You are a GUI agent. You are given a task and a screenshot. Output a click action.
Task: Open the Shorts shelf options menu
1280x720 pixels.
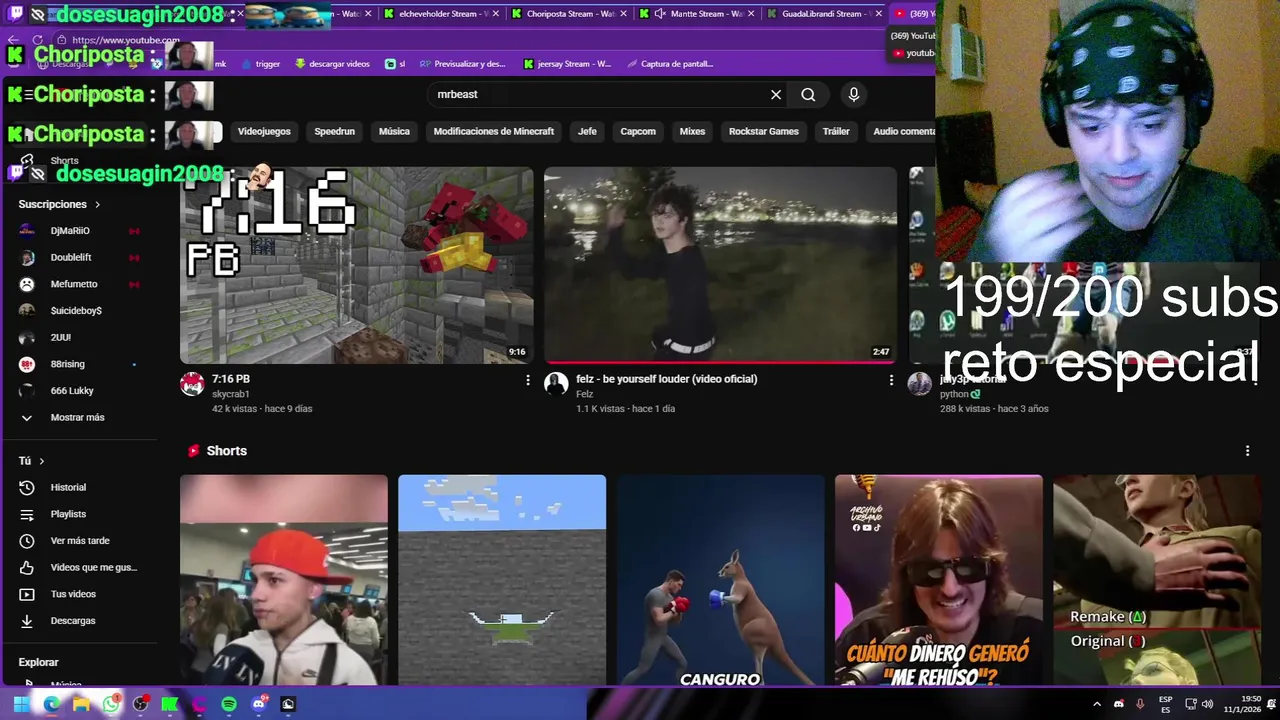click(1247, 451)
